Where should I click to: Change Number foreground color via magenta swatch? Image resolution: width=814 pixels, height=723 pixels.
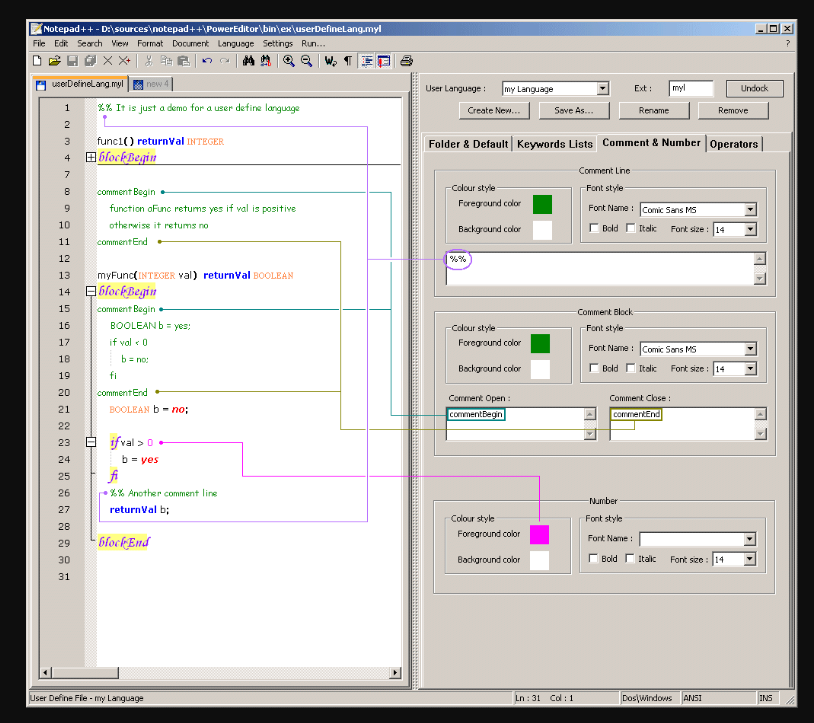540,534
